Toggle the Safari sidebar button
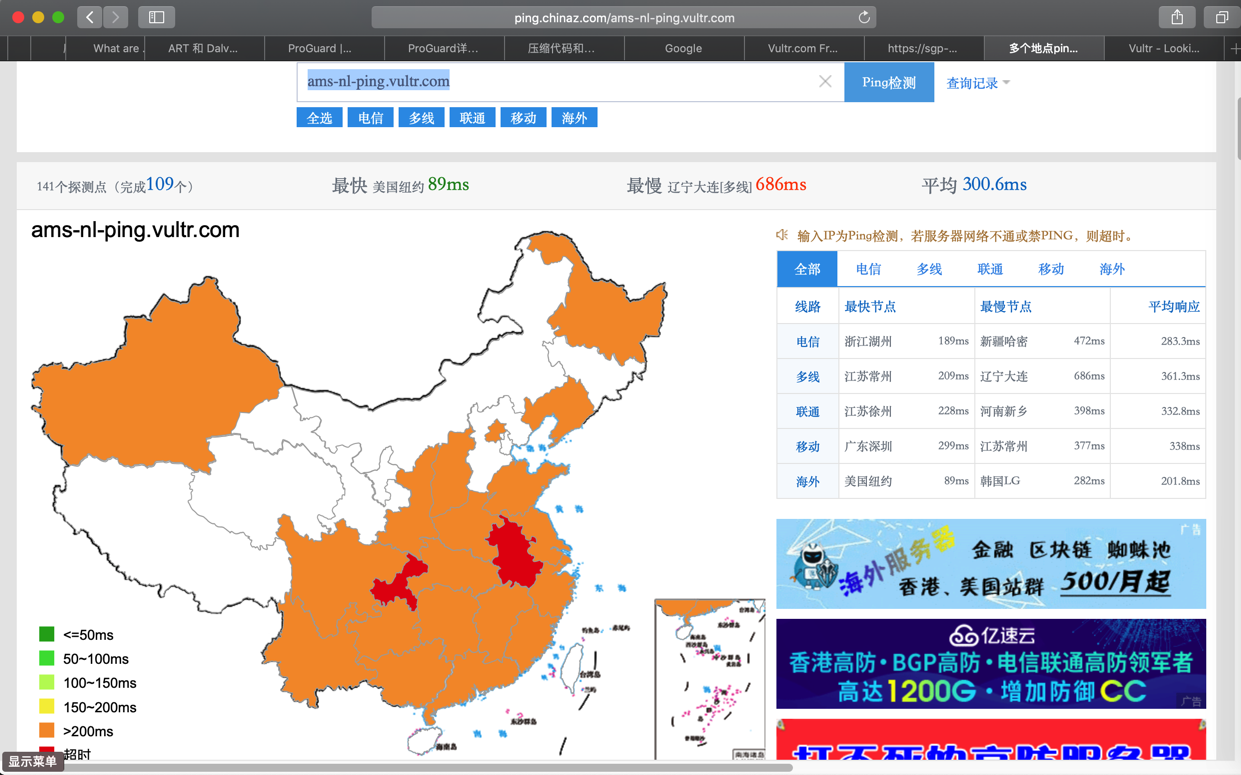Viewport: 1241px width, 775px height. 157,17
